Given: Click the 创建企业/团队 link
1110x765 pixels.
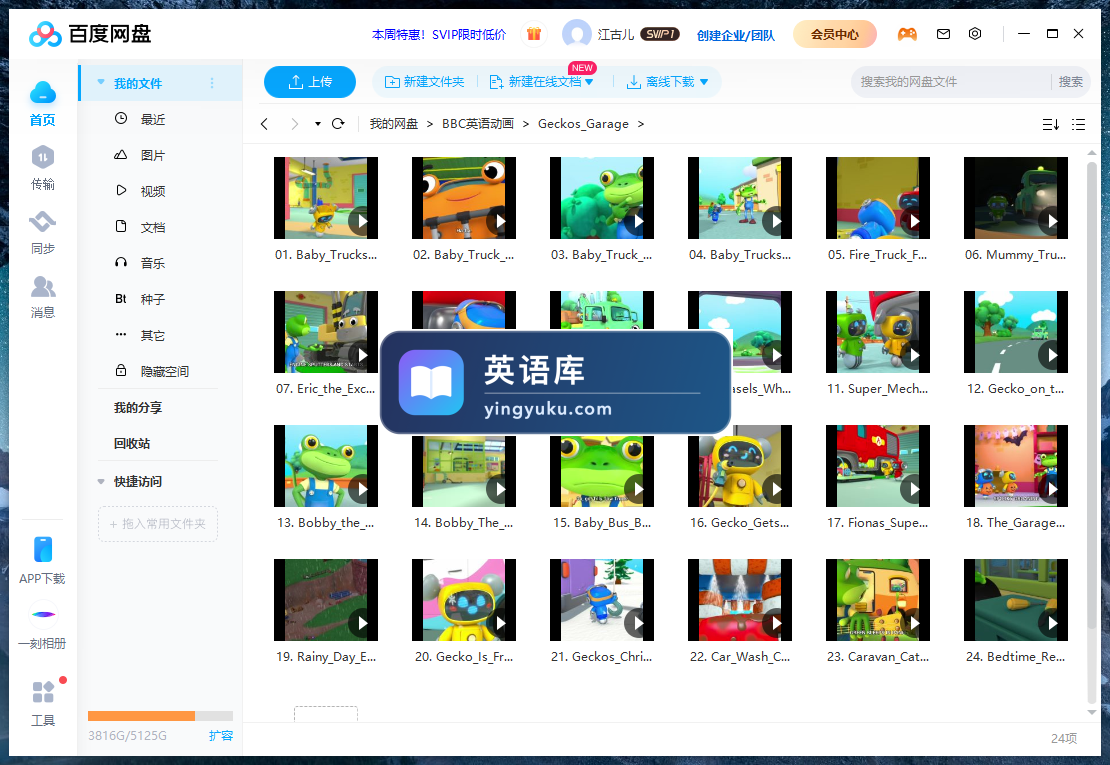Looking at the screenshot, I should click(736, 35).
